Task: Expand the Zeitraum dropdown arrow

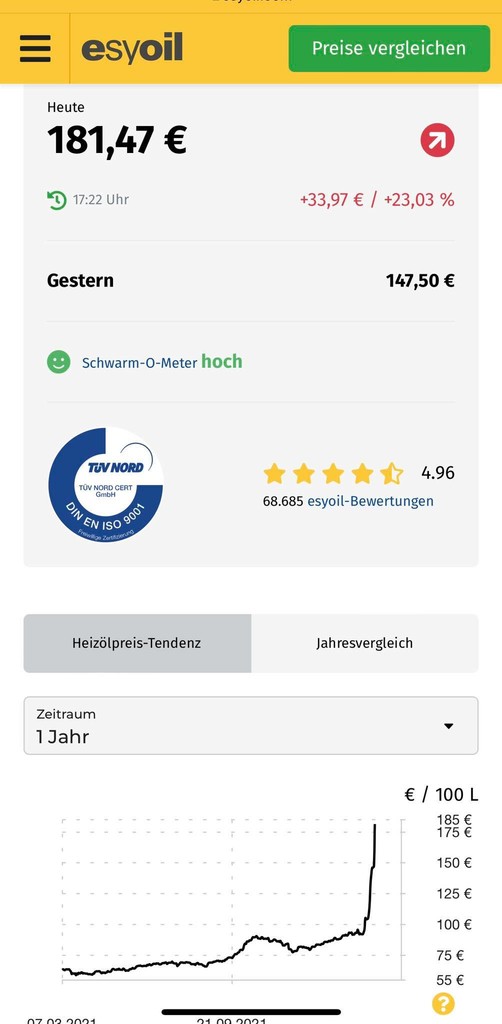Action: pos(448,726)
